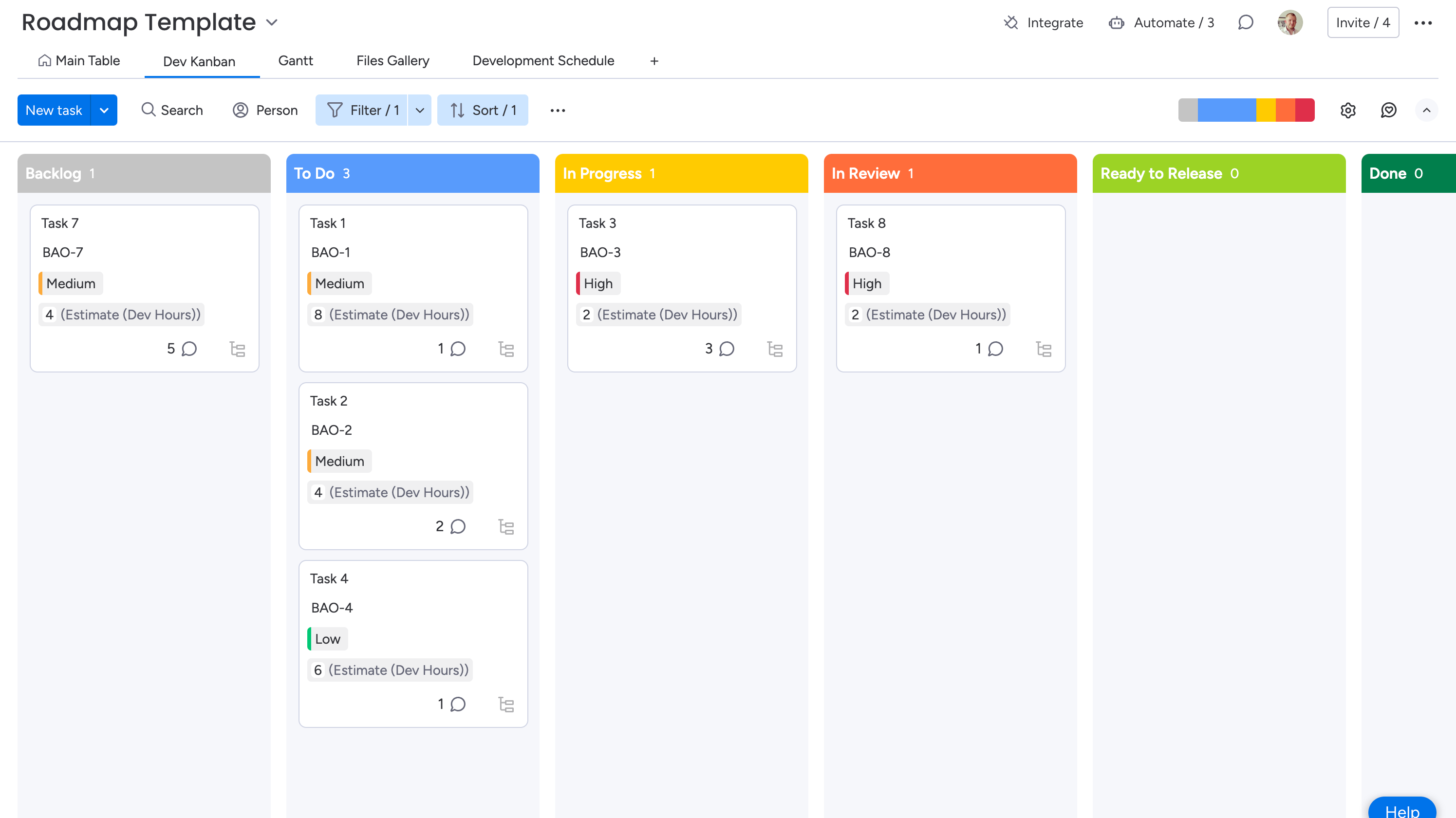This screenshot has height=818, width=1456.
Task: Open Task 7 comments bubble
Action: coord(189,349)
